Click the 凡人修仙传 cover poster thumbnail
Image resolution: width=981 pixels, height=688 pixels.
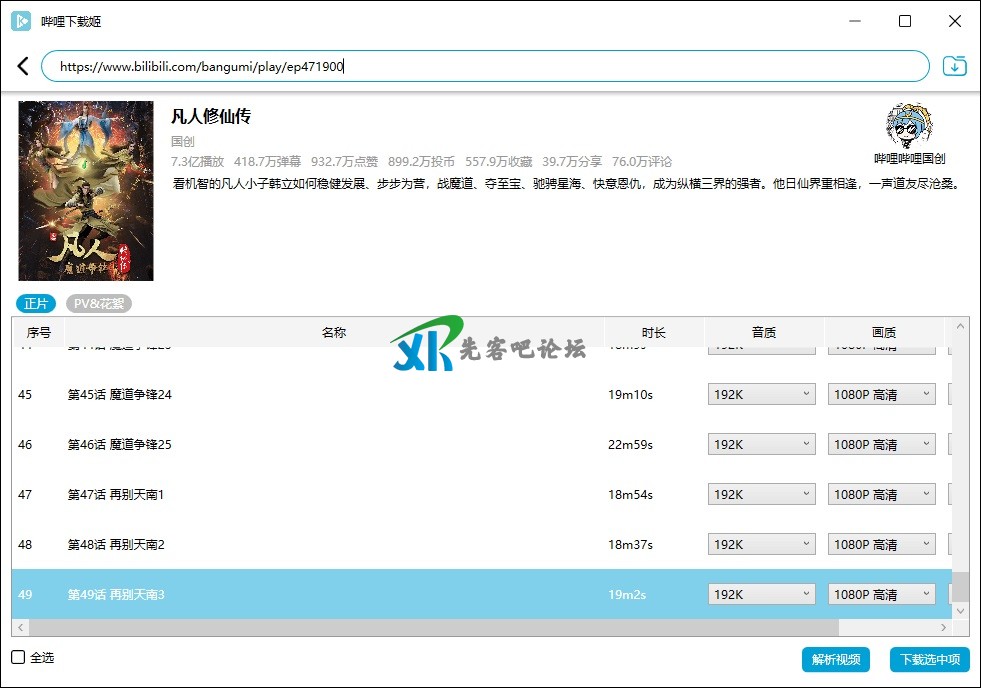point(86,191)
